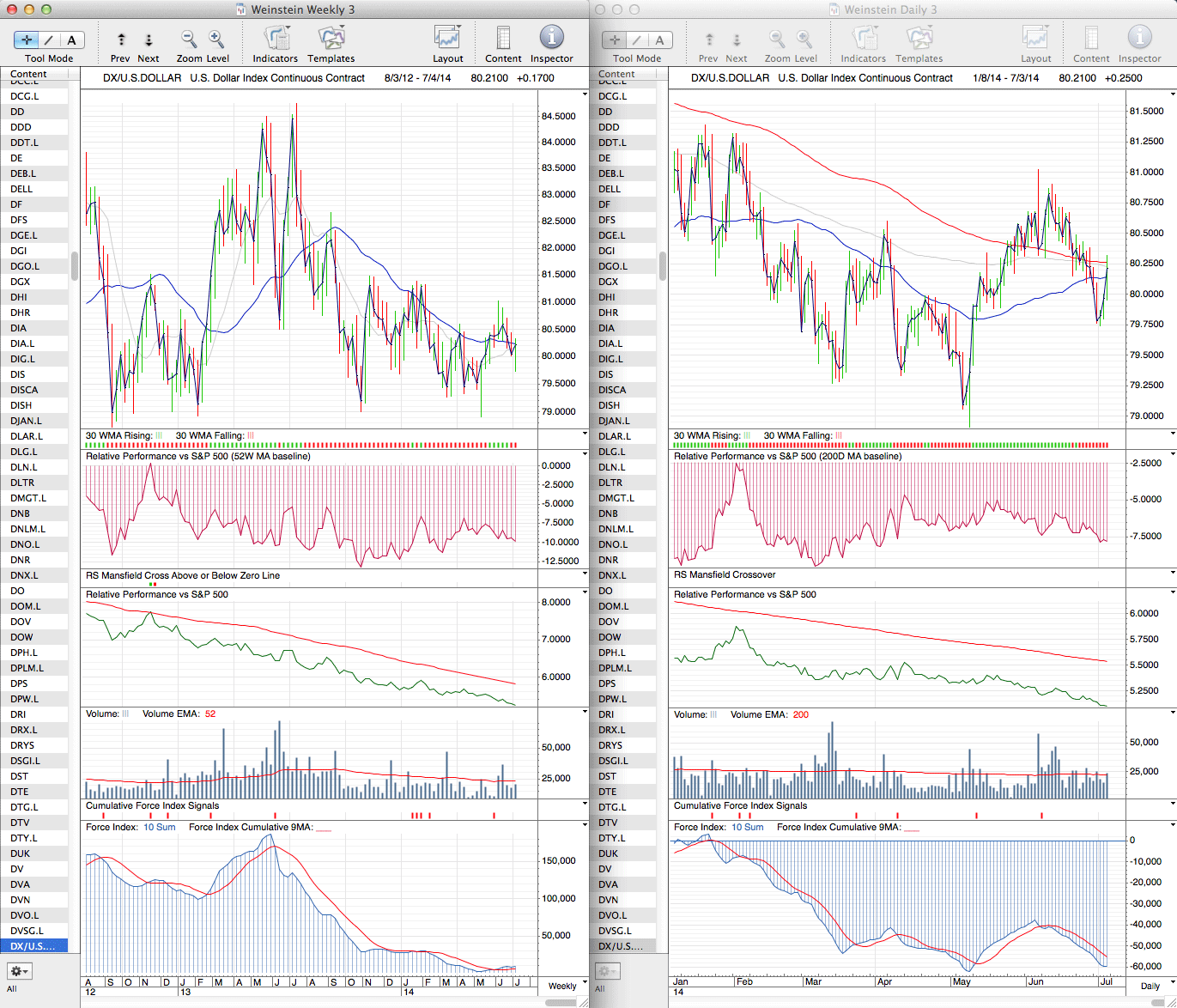Click the Weekly symbol list scrollbar thumb
Screen dimensions: 1177x1008
click(75, 265)
